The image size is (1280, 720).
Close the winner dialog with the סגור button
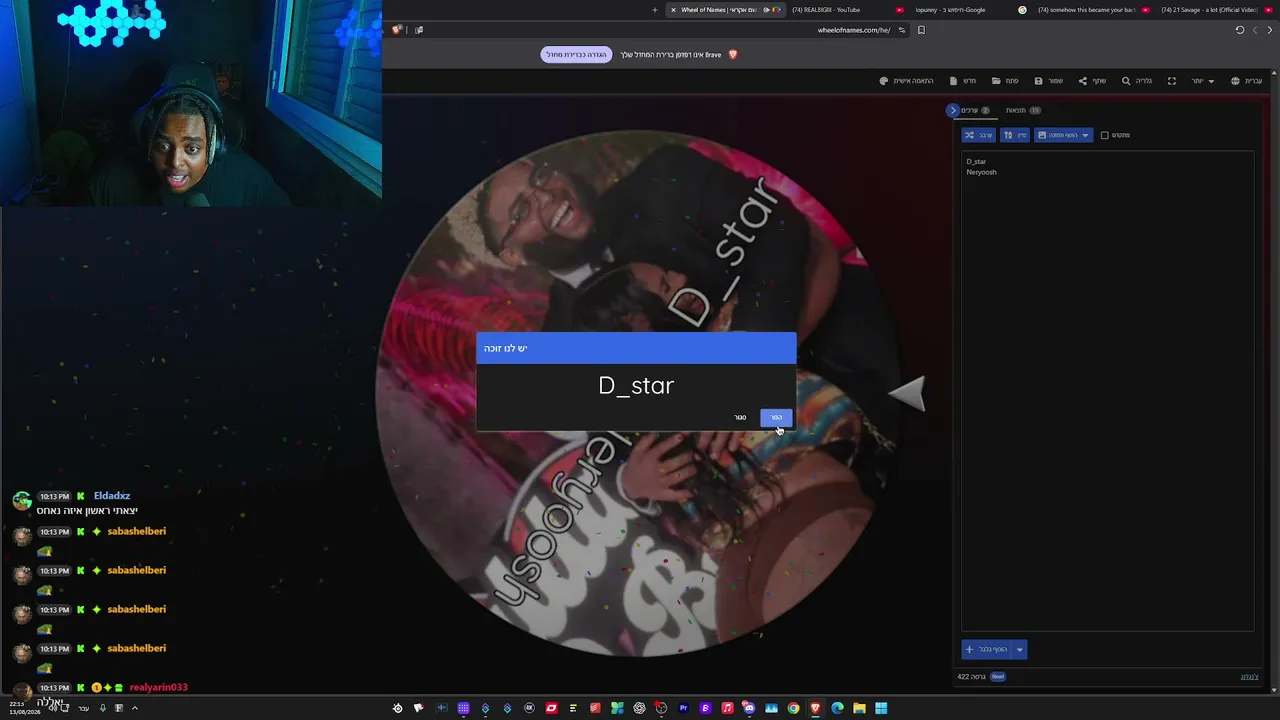(x=740, y=417)
